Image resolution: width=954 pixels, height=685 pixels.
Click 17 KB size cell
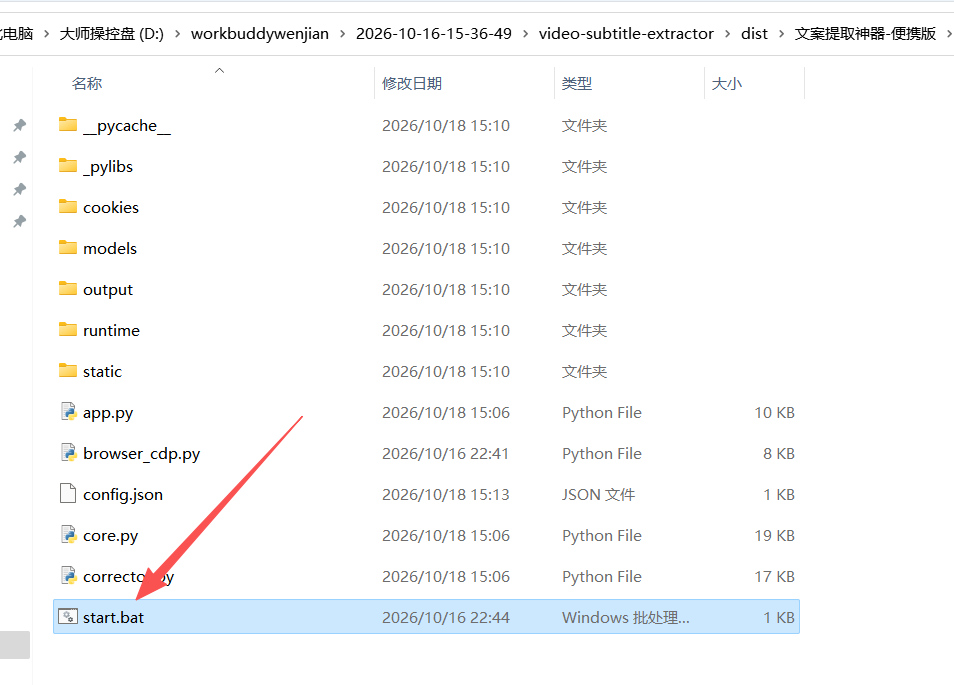pos(775,577)
